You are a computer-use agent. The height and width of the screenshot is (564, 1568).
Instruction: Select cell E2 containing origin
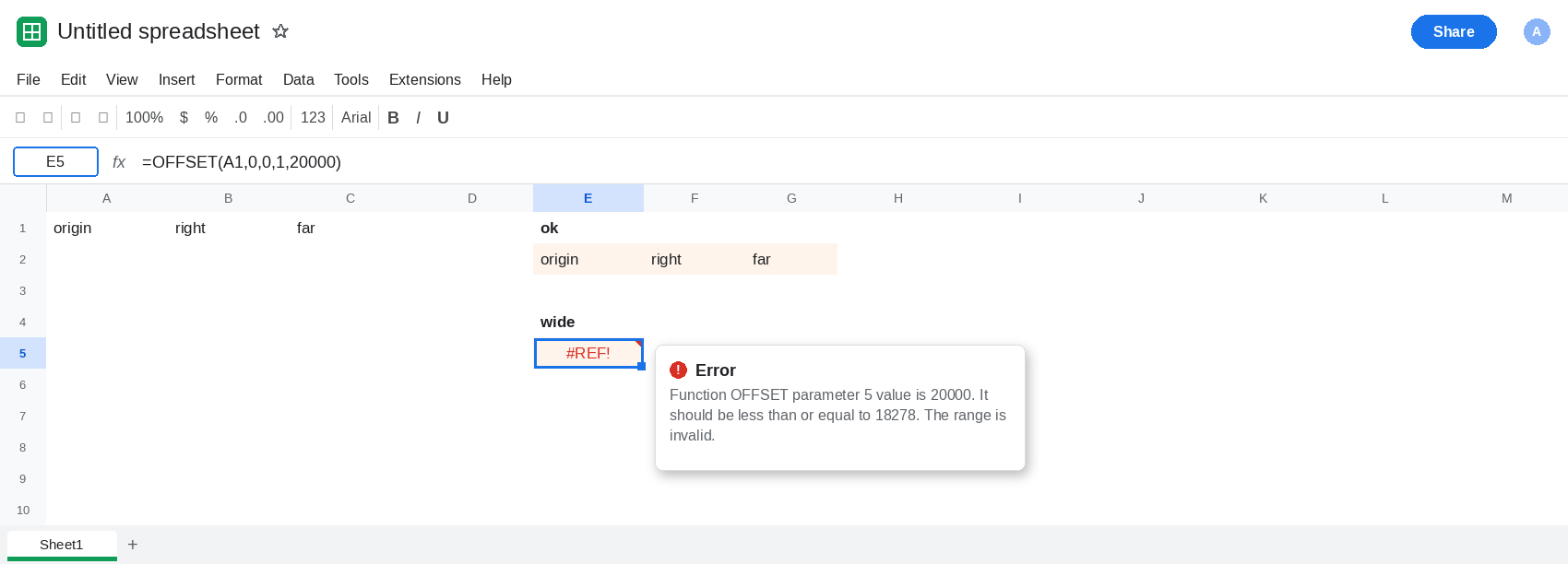[588, 259]
